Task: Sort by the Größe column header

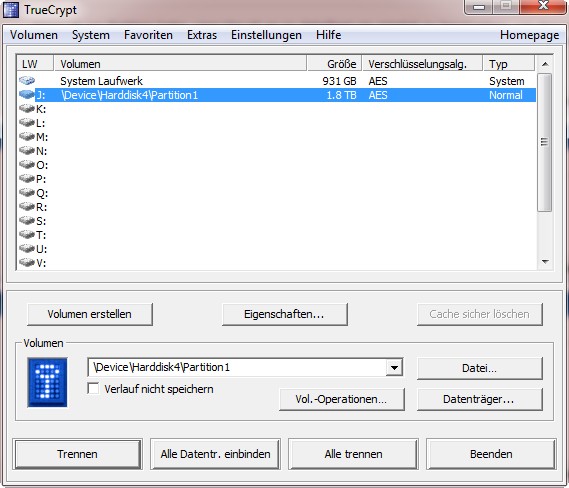Action: click(334, 63)
